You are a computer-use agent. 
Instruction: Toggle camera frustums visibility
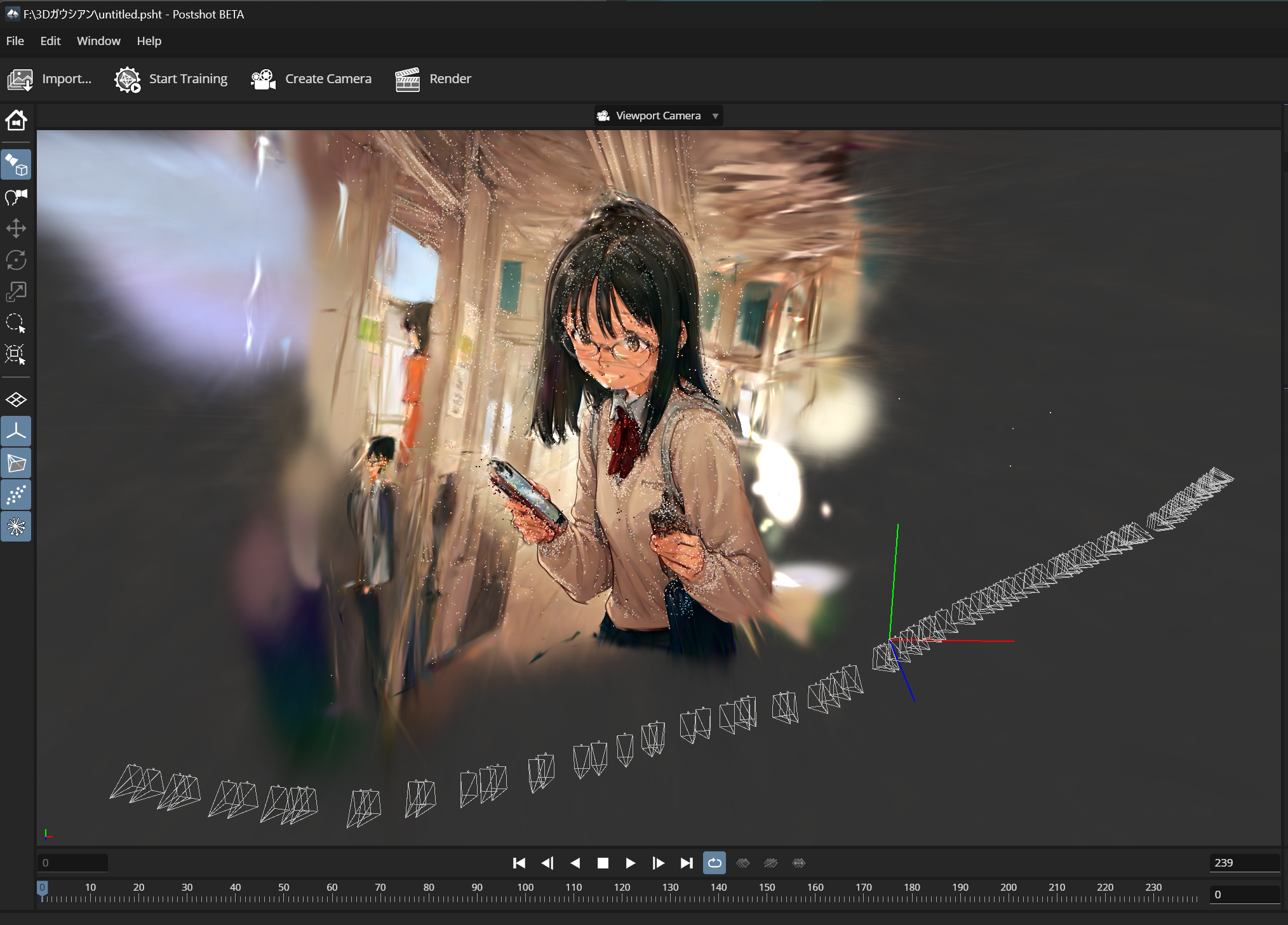16,463
